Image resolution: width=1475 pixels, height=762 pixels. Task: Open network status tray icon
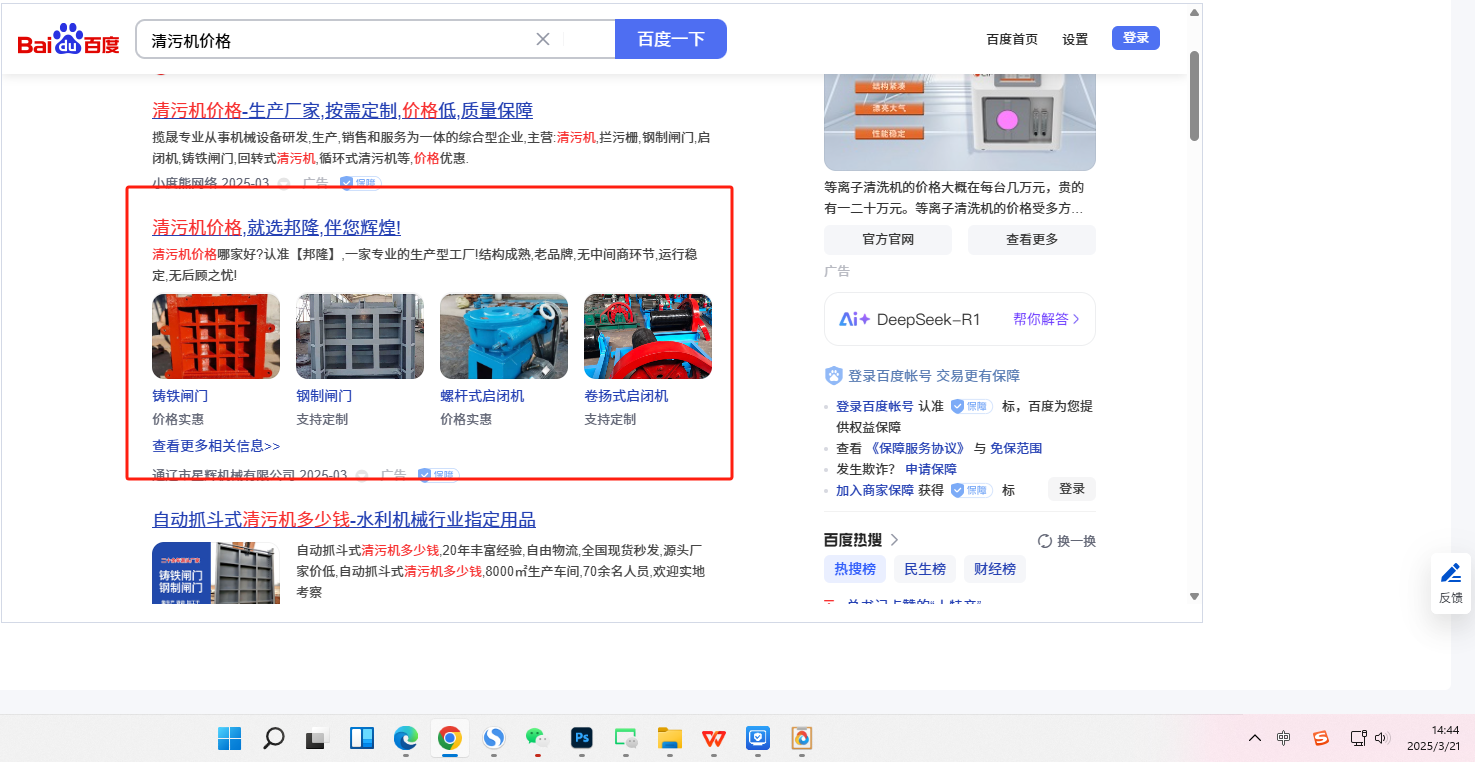click(1358, 738)
